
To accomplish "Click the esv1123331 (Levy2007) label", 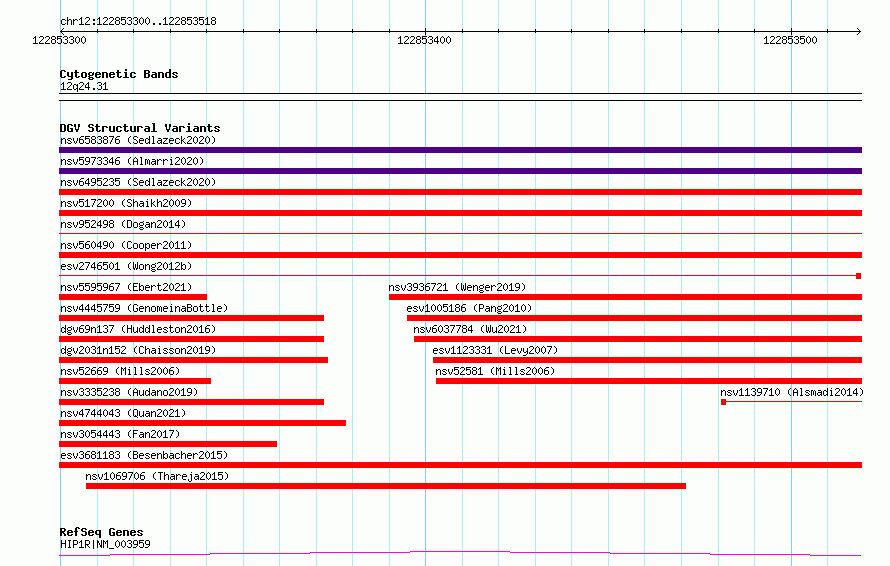I will pos(495,350).
